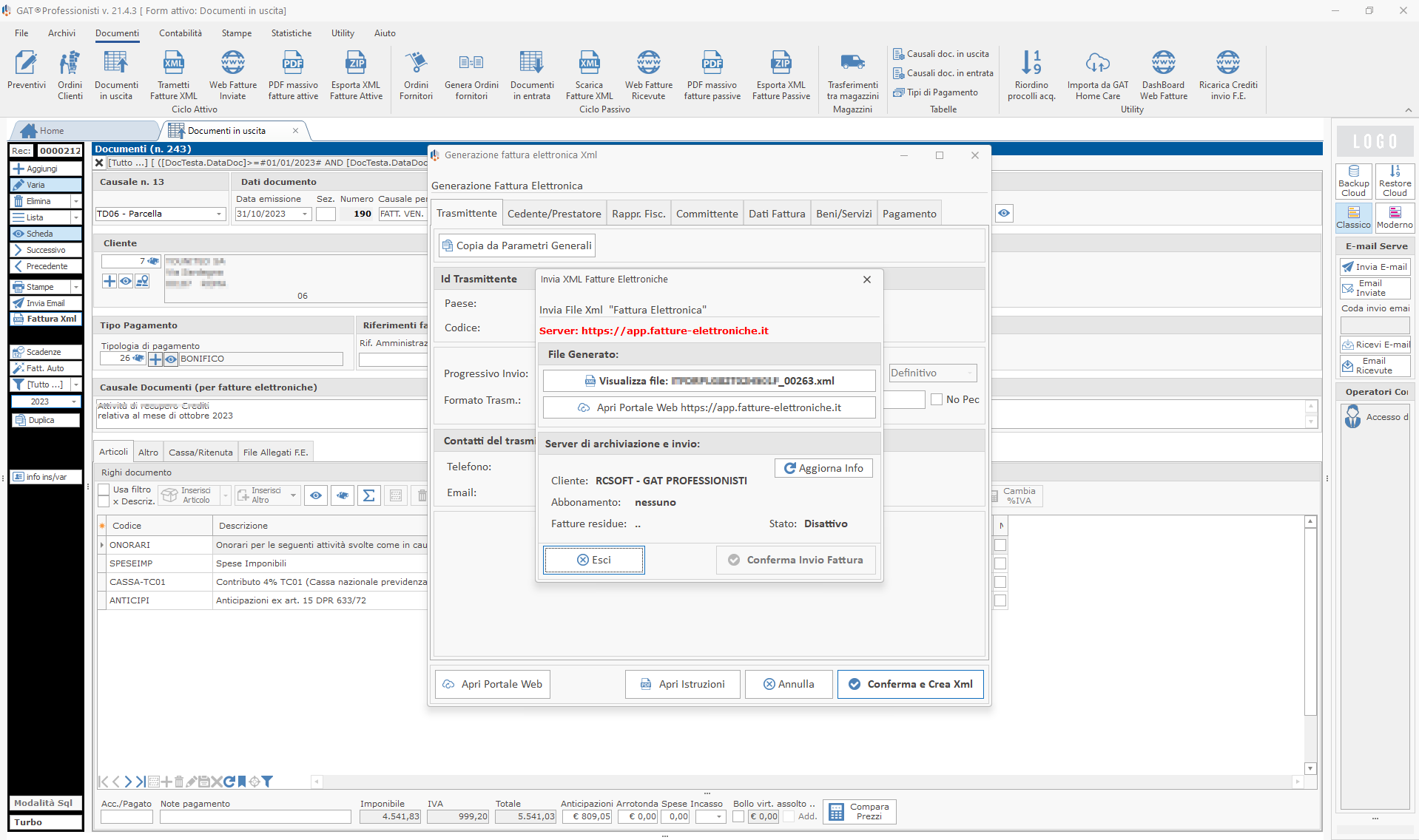This screenshot has width=1419, height=840.
Task: Open Data emissione date dropdown
Action: (x=305, y=214)
